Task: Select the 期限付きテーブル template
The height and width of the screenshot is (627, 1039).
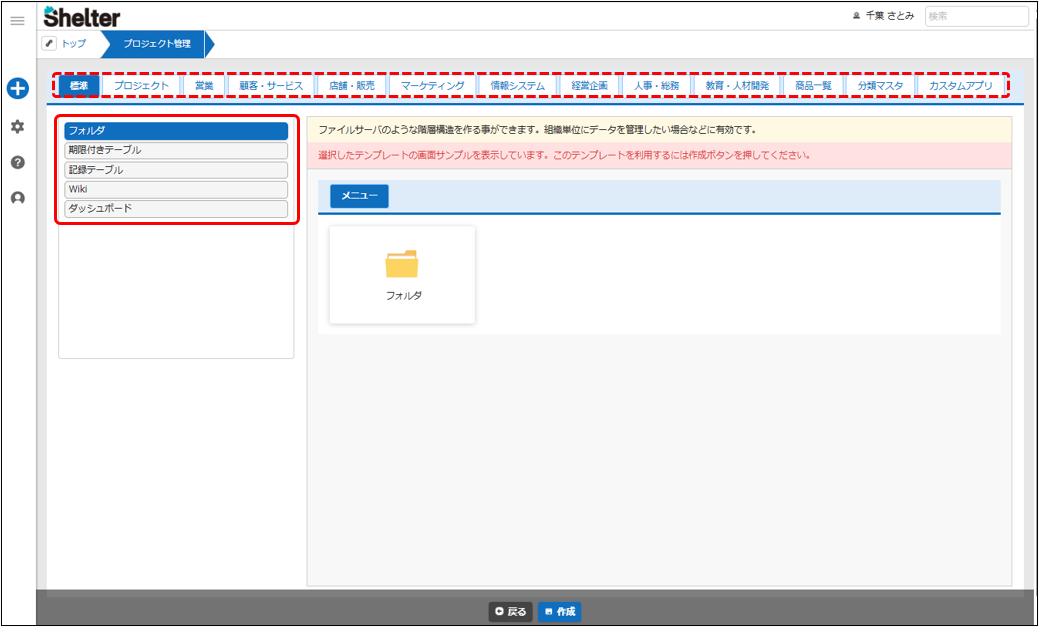Action: tap(176, 150)
